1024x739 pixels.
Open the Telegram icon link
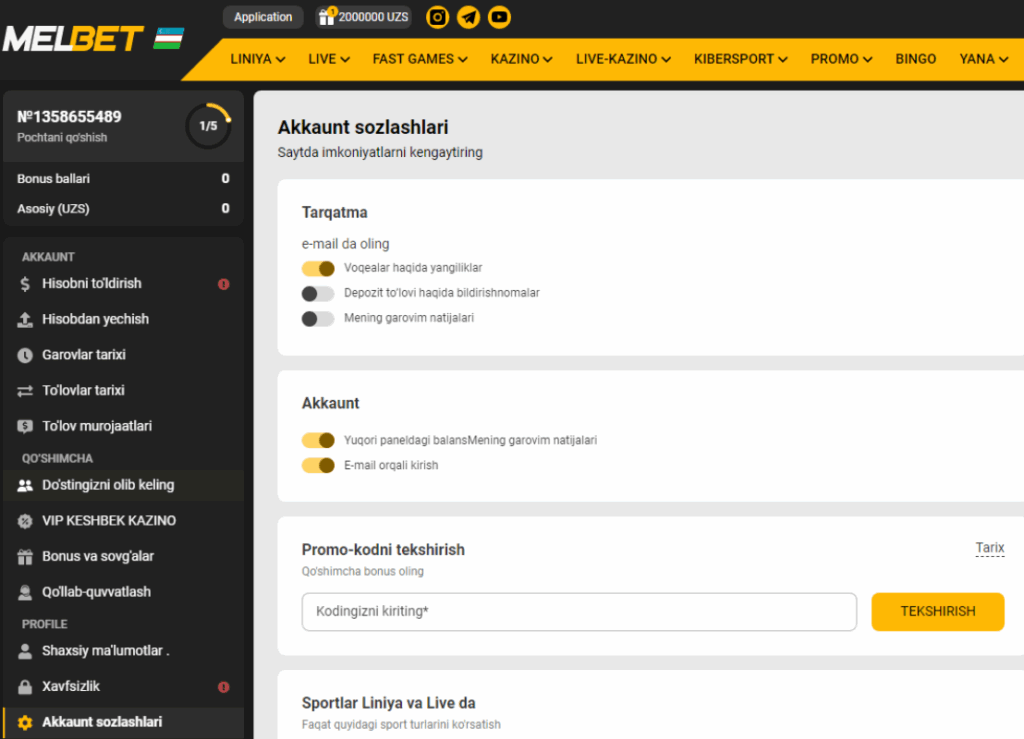coord(468,17)
